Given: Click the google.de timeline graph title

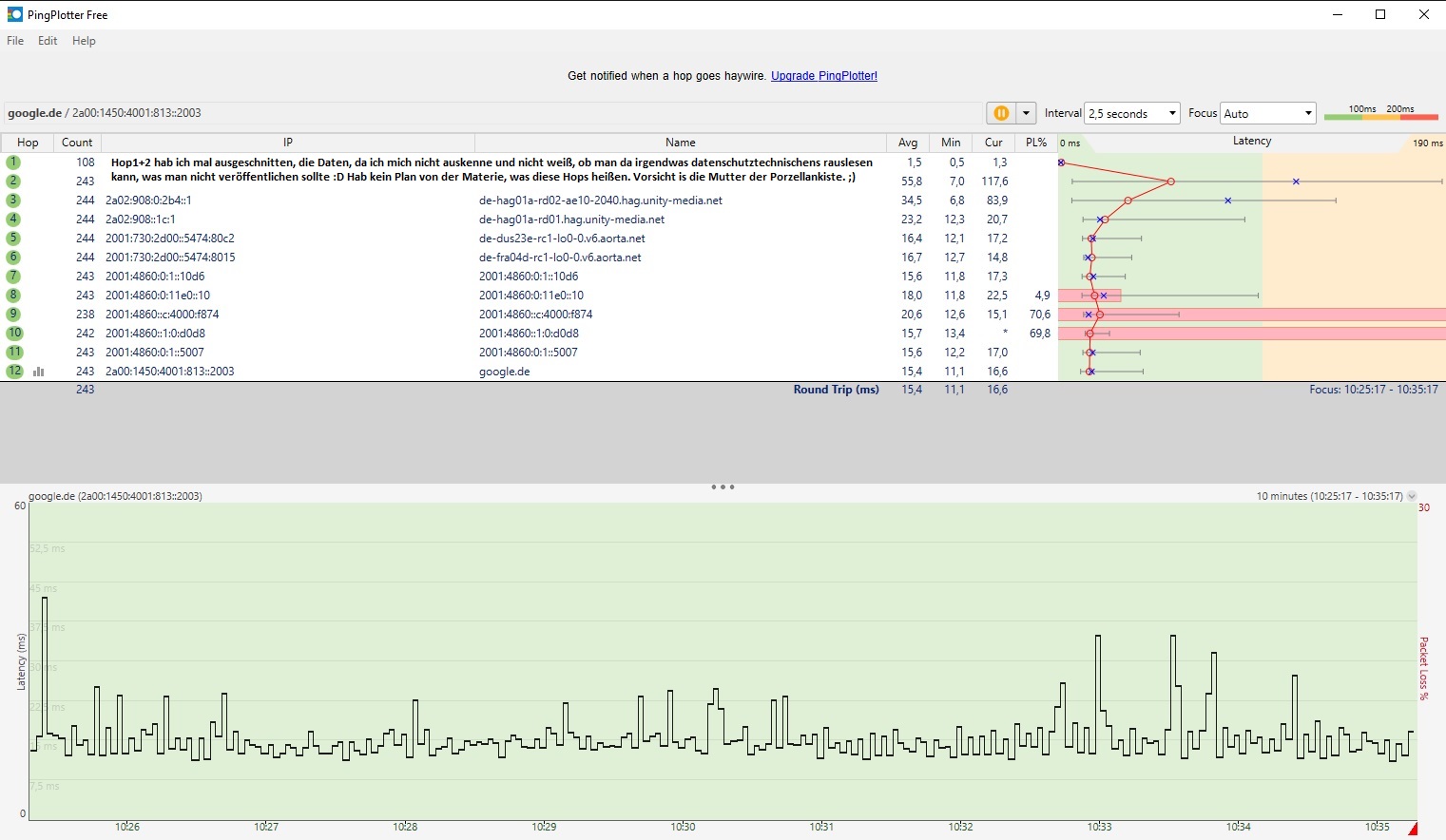Looking at the screenshot, I should pos(115,496).
